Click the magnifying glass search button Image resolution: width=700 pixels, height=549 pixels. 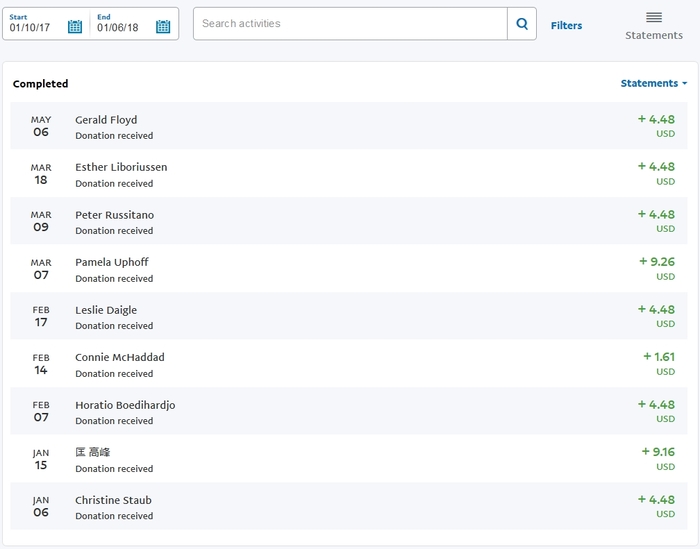522,24
